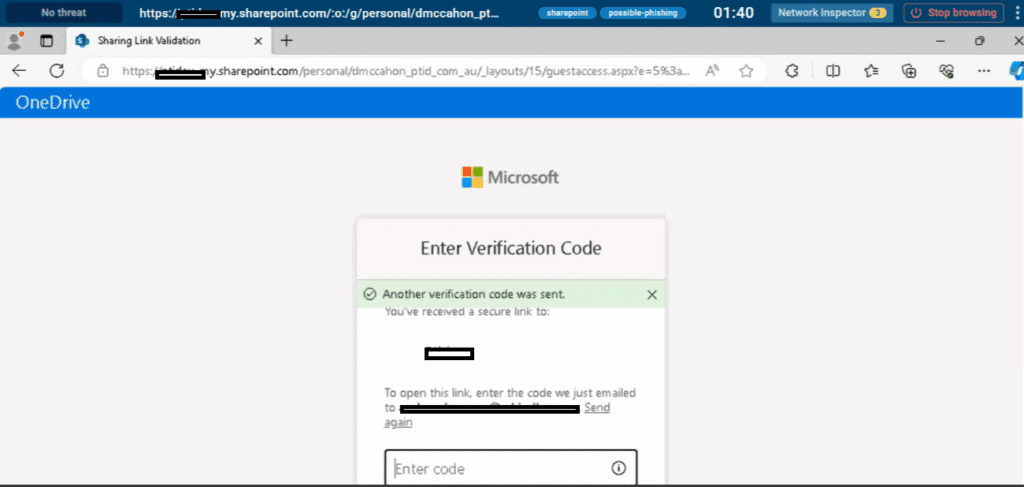Image resolution: width=1024 pixels, height=487 pixels.
Task: Select the sharepoint tag
Action: (x=566, y=13)
